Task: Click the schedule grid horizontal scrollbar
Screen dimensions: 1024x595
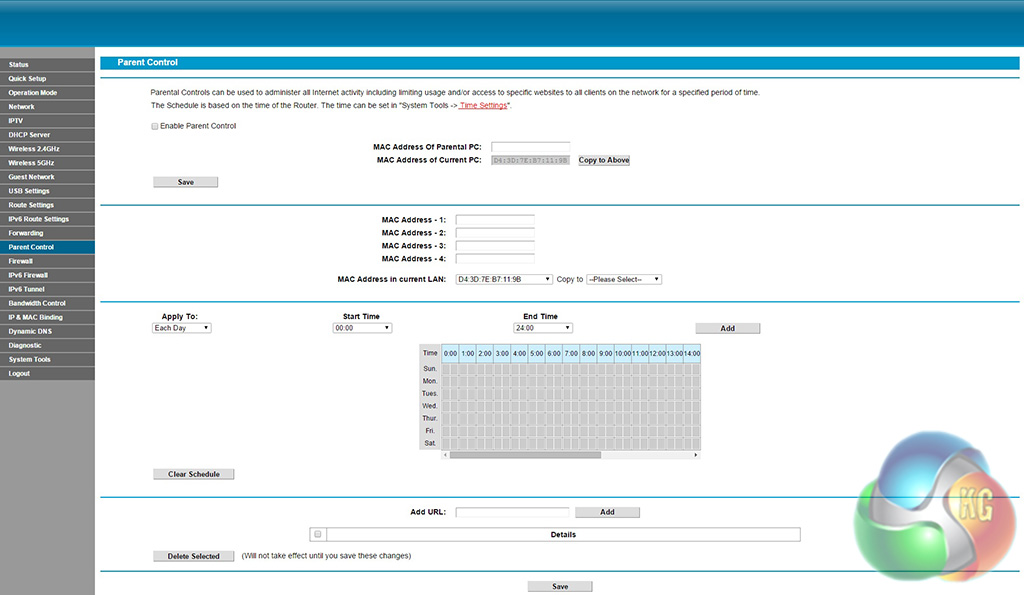Action: click(525, 455)
